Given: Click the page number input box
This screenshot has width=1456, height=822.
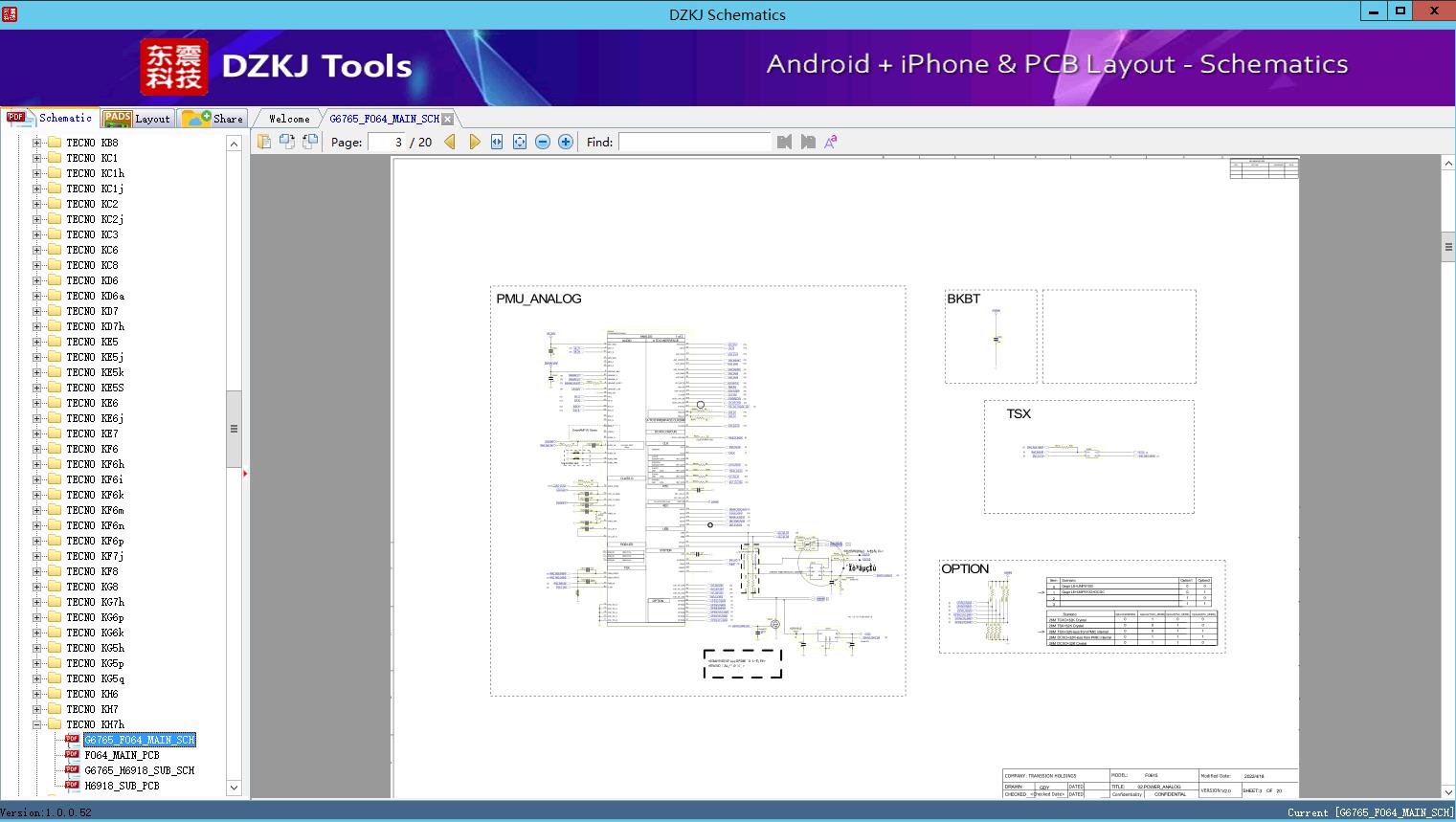Looking at the screenshot, I should click(x=388, y=142).
